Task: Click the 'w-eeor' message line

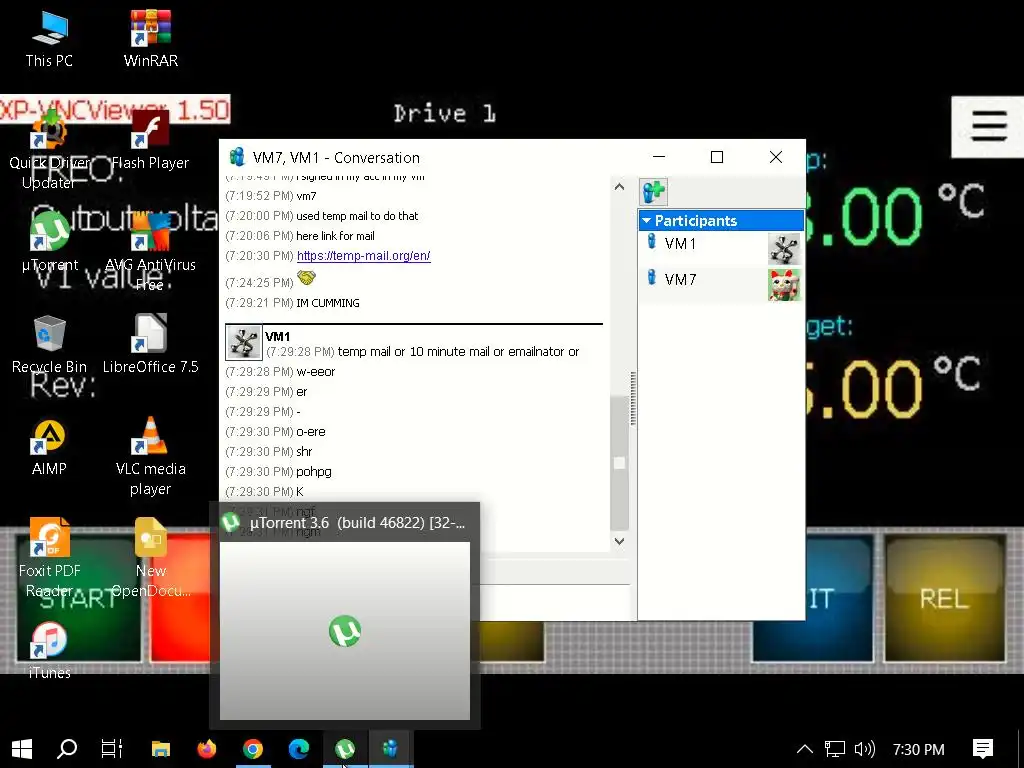Action: pyautogui.click(x=315, y=372)
